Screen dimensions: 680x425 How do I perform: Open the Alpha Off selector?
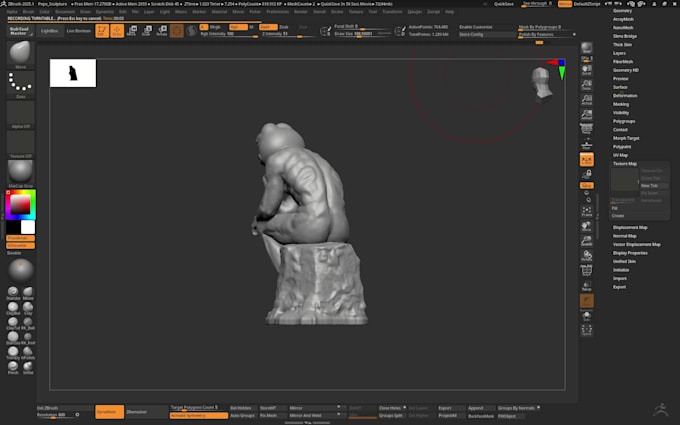[x=20, y=114]
